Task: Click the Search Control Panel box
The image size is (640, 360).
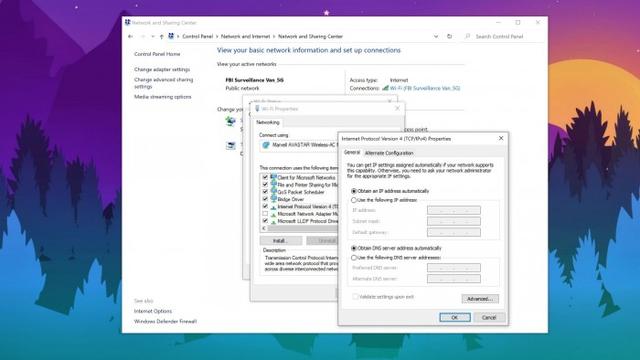Action: [502, 36]
